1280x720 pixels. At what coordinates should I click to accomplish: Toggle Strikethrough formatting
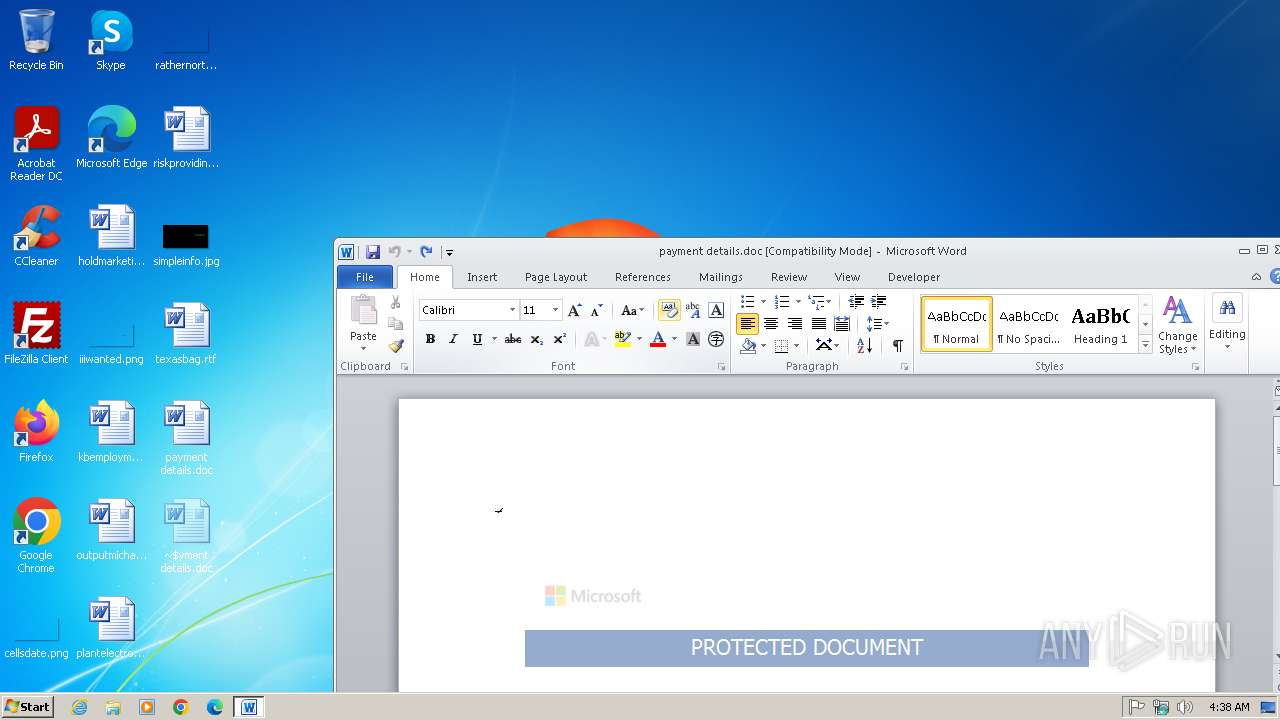click(x=512, y=339)
